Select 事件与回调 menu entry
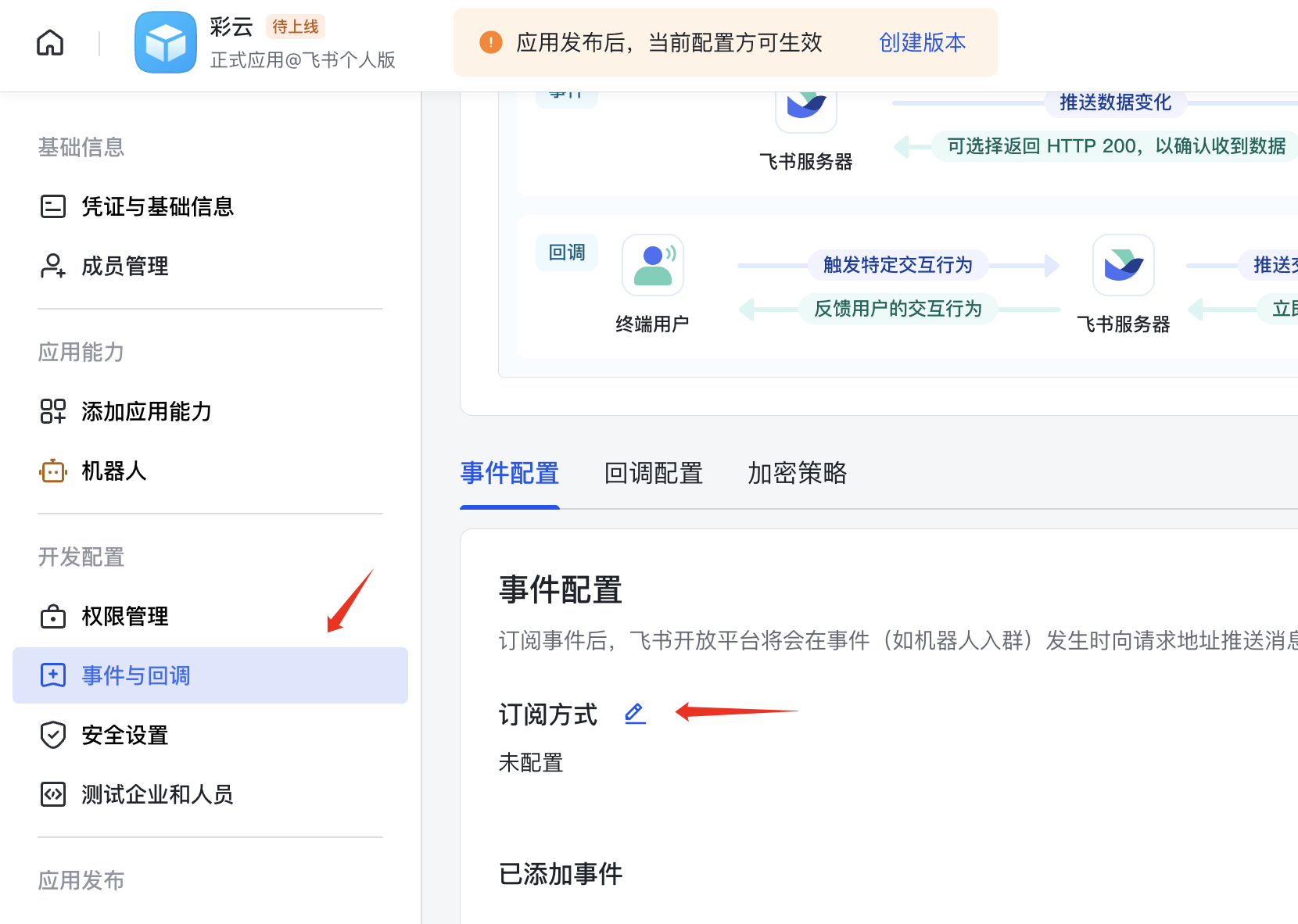The width and height of the screenshot is (1298, 924). click(x=134, y=675)
